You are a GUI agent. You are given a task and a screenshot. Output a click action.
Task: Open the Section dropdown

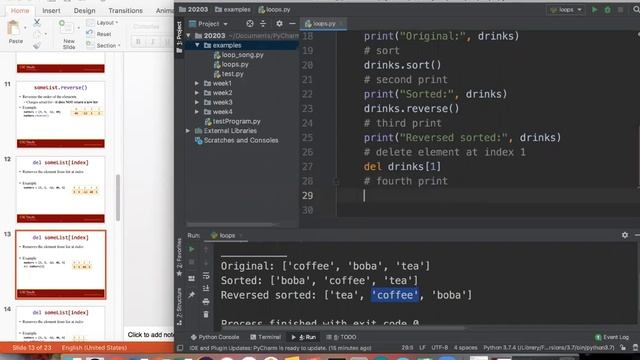tap(104, 46)
